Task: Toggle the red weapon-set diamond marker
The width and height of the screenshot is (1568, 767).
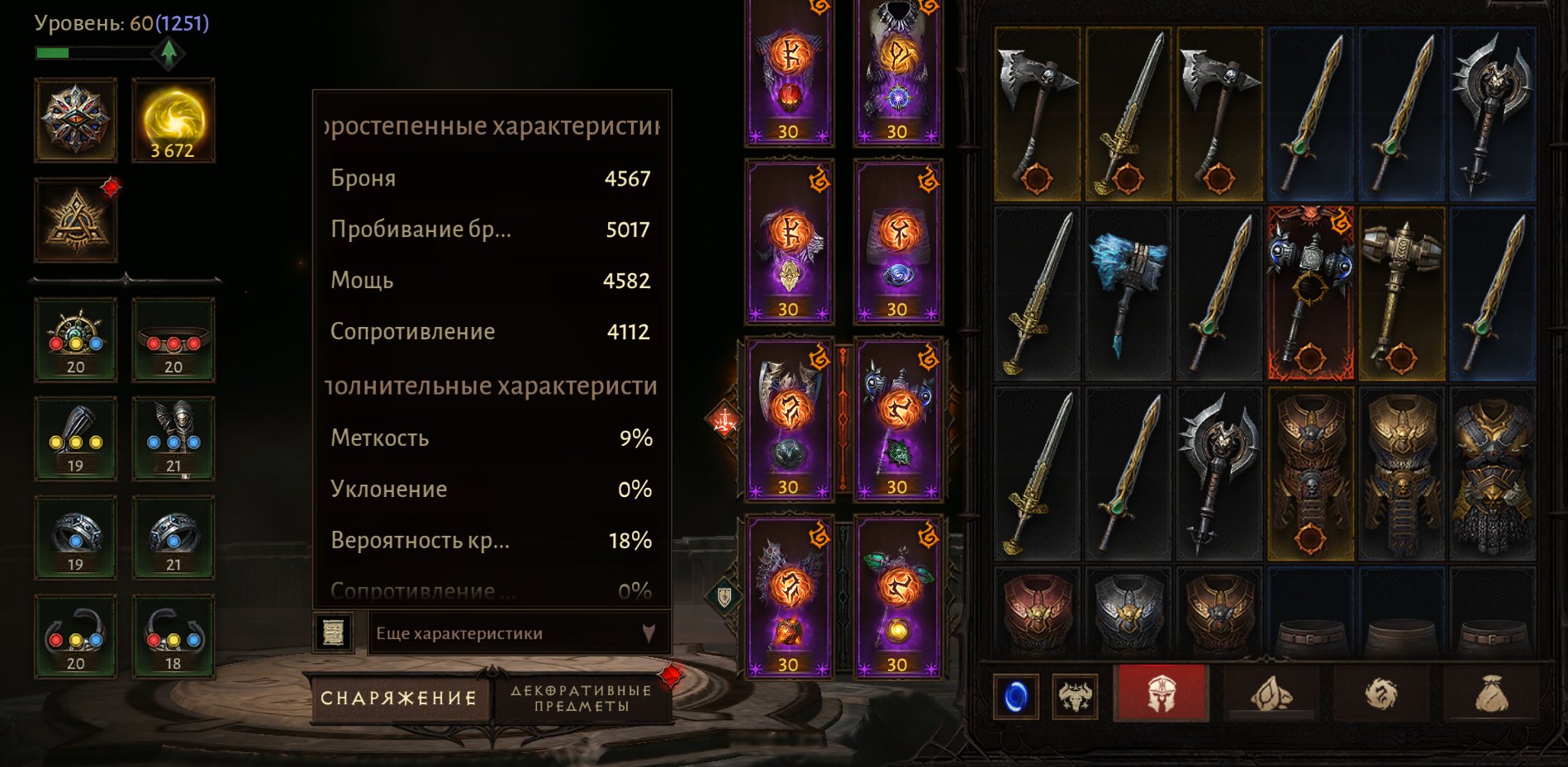Action: [725, 420]
